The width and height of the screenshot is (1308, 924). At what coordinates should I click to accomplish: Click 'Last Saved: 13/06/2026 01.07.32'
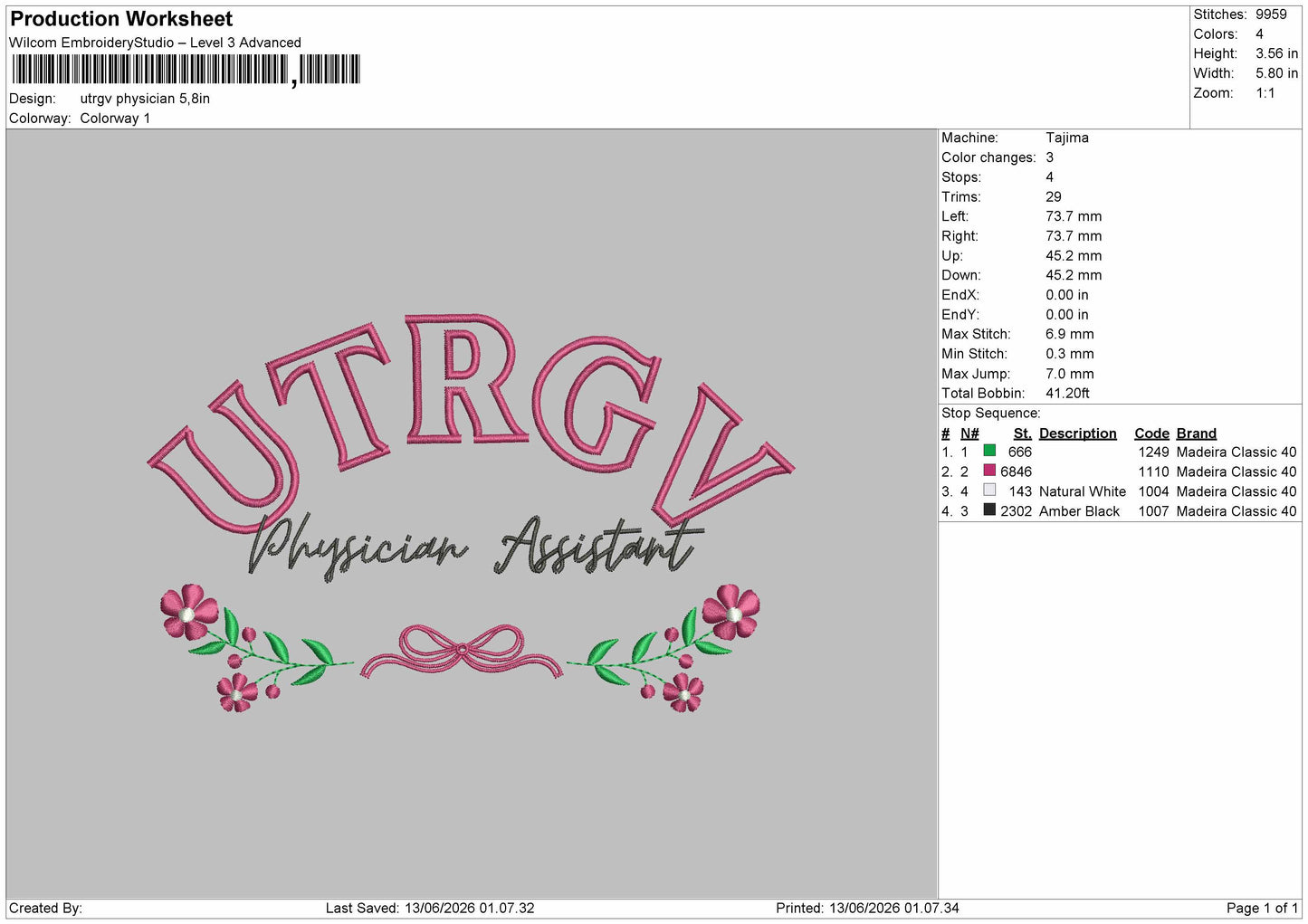pyautogui.click(x=430, y=908)
